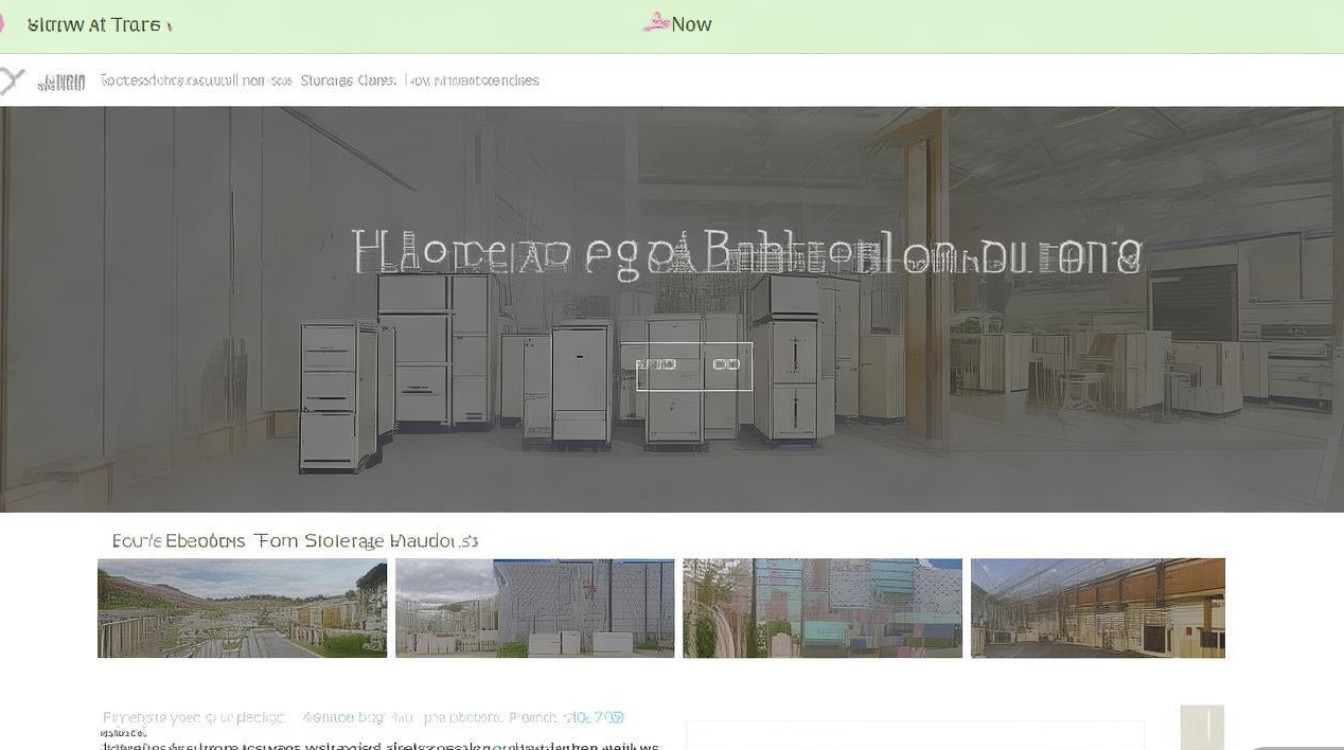Open the small dropdown arrow after banner title
Screen dimensions: 1344x750
[x=169, y=27]
